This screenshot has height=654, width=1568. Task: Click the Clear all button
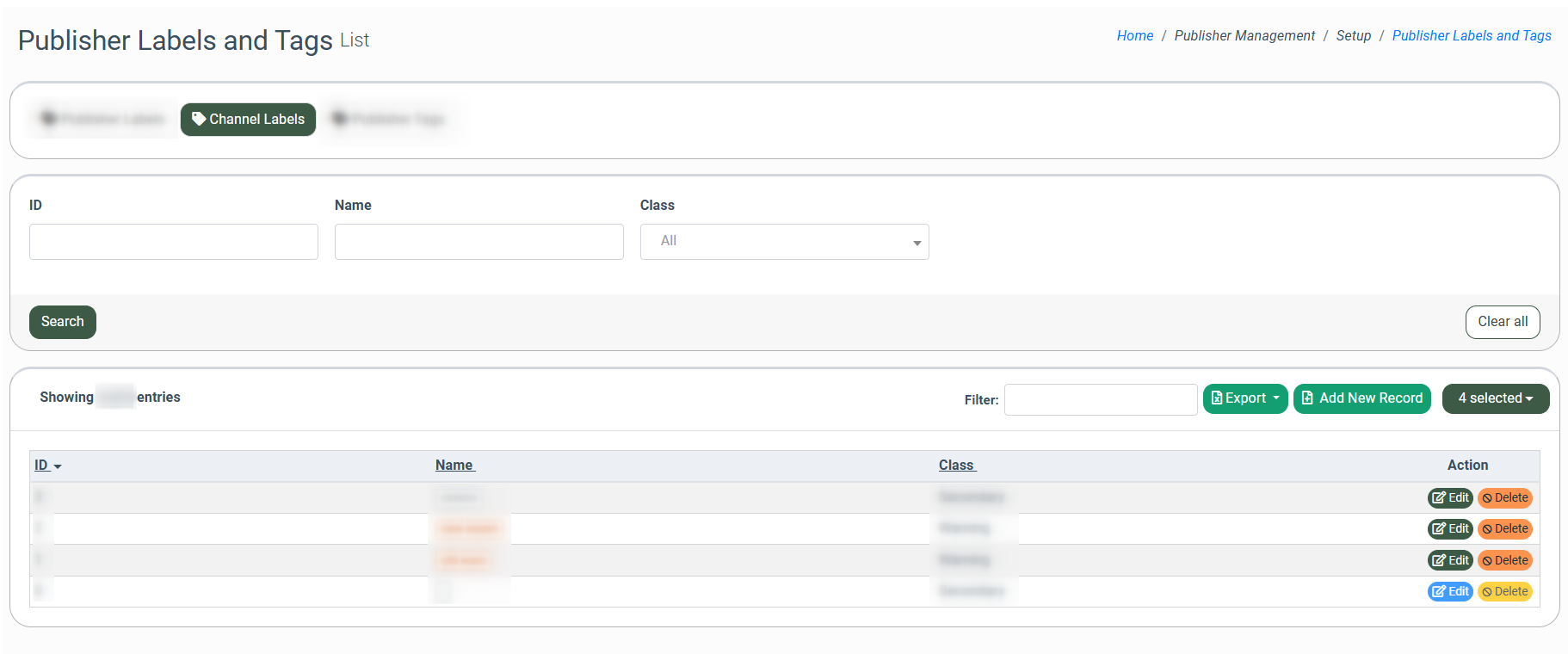pyautogui.click(x=1502, y=322)
